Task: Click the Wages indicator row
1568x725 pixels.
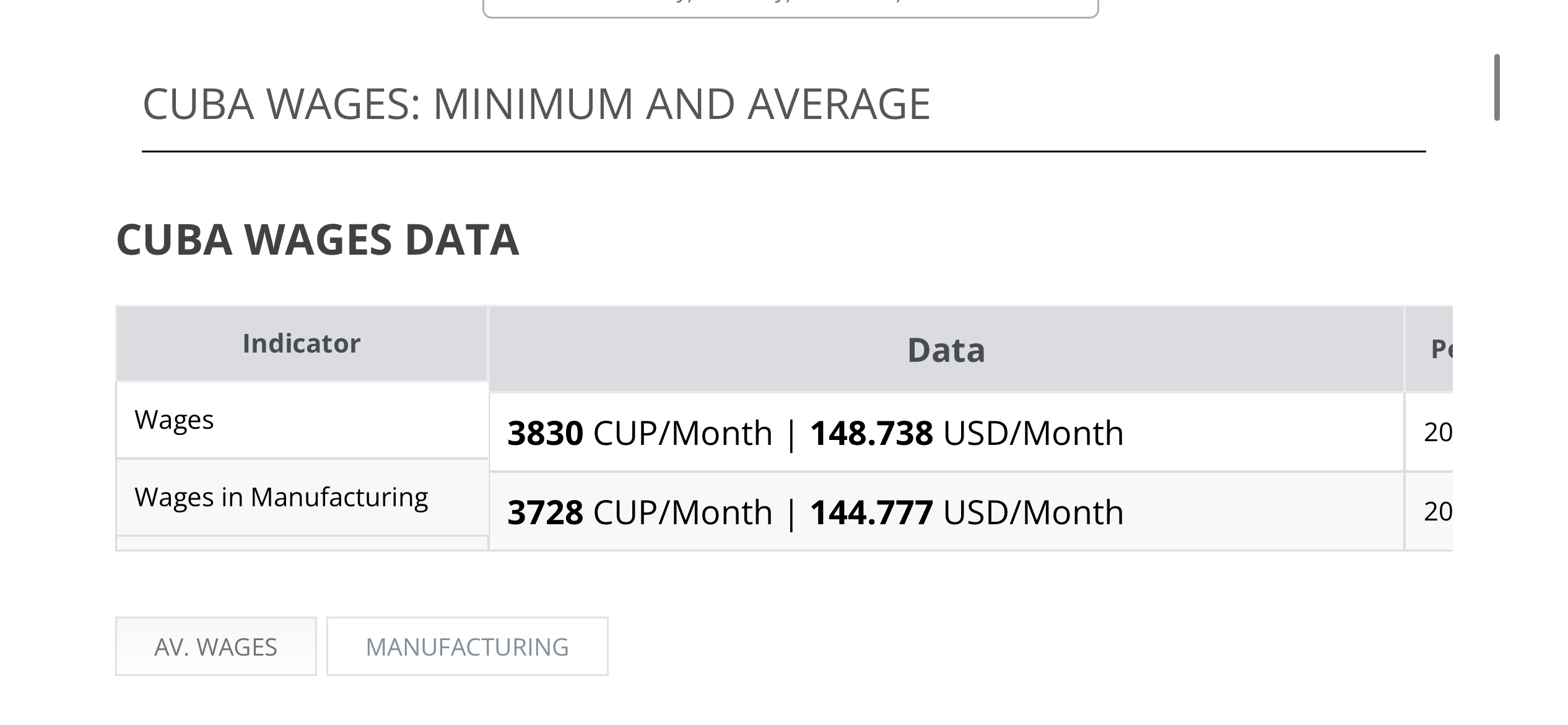Action: (302, 420)
